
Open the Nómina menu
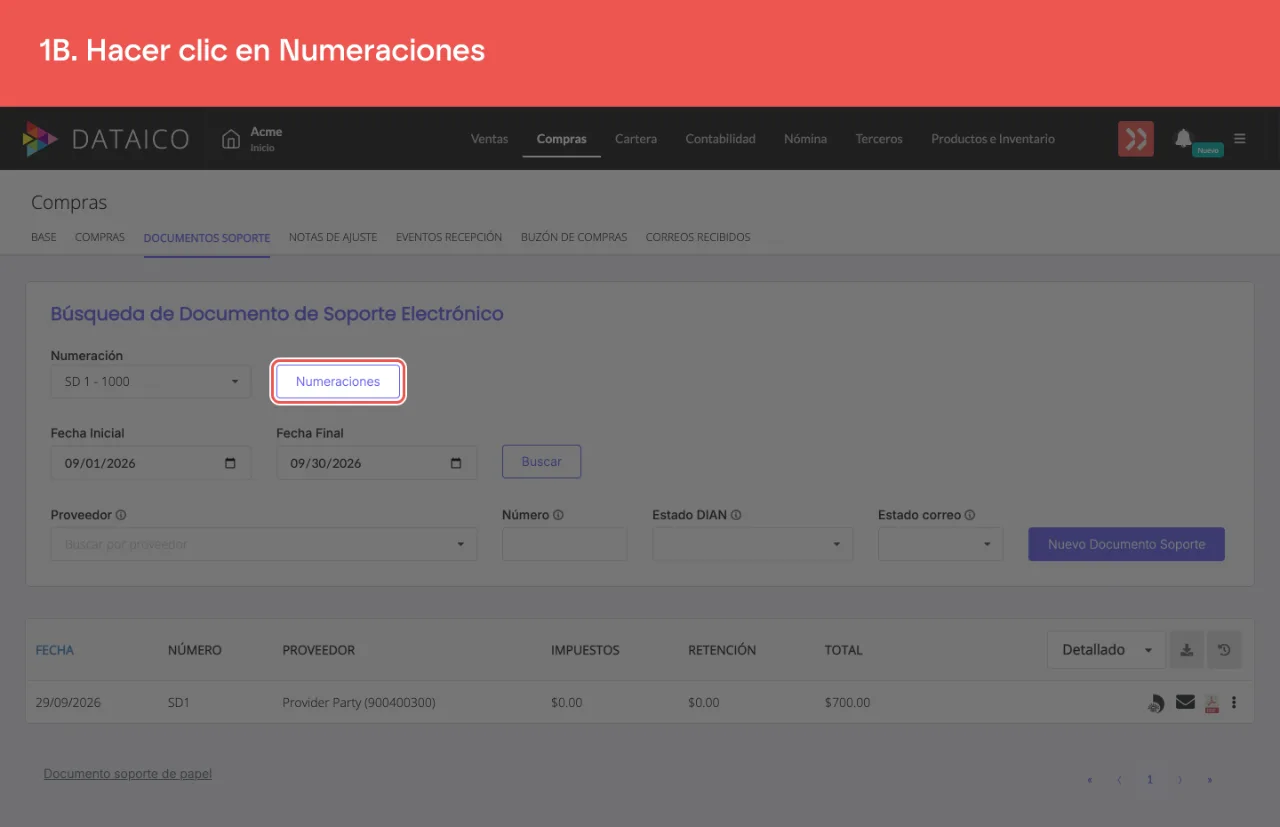pyautogui.click(x=806, y=139)
